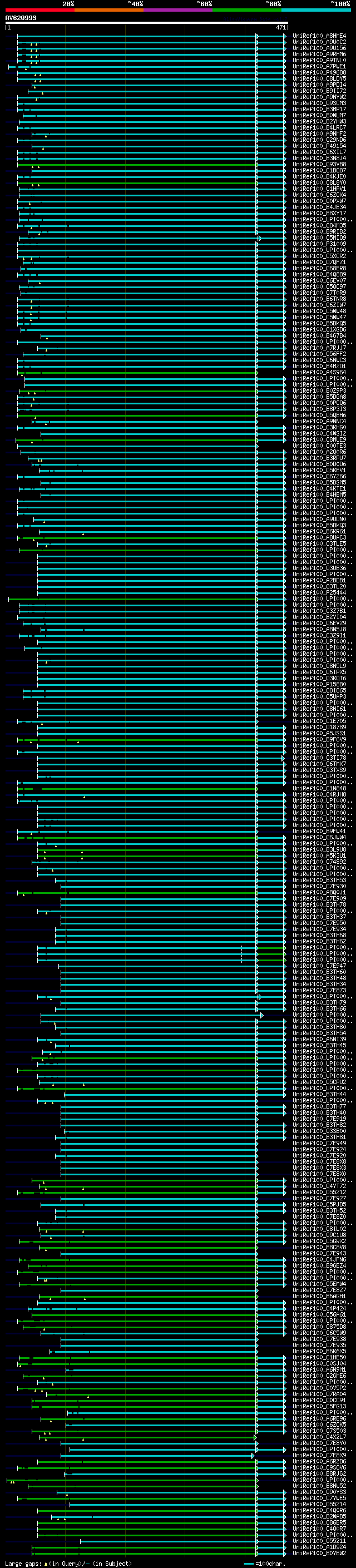Select hit label UniRef100_Q5MIQ9
The image size is (356, 1568).
tap(319, 238)
